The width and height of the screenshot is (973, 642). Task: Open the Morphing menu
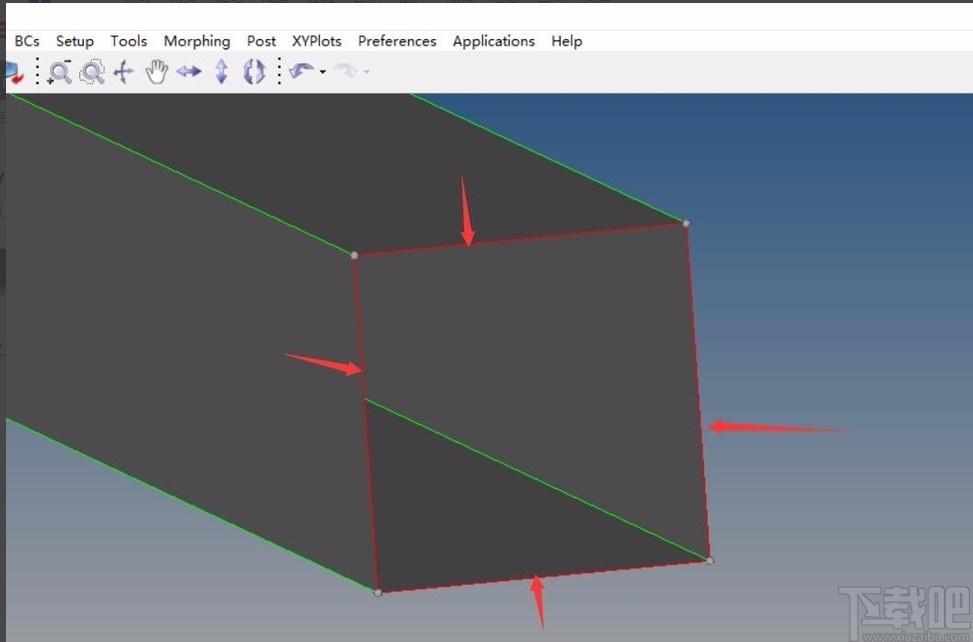197,41
